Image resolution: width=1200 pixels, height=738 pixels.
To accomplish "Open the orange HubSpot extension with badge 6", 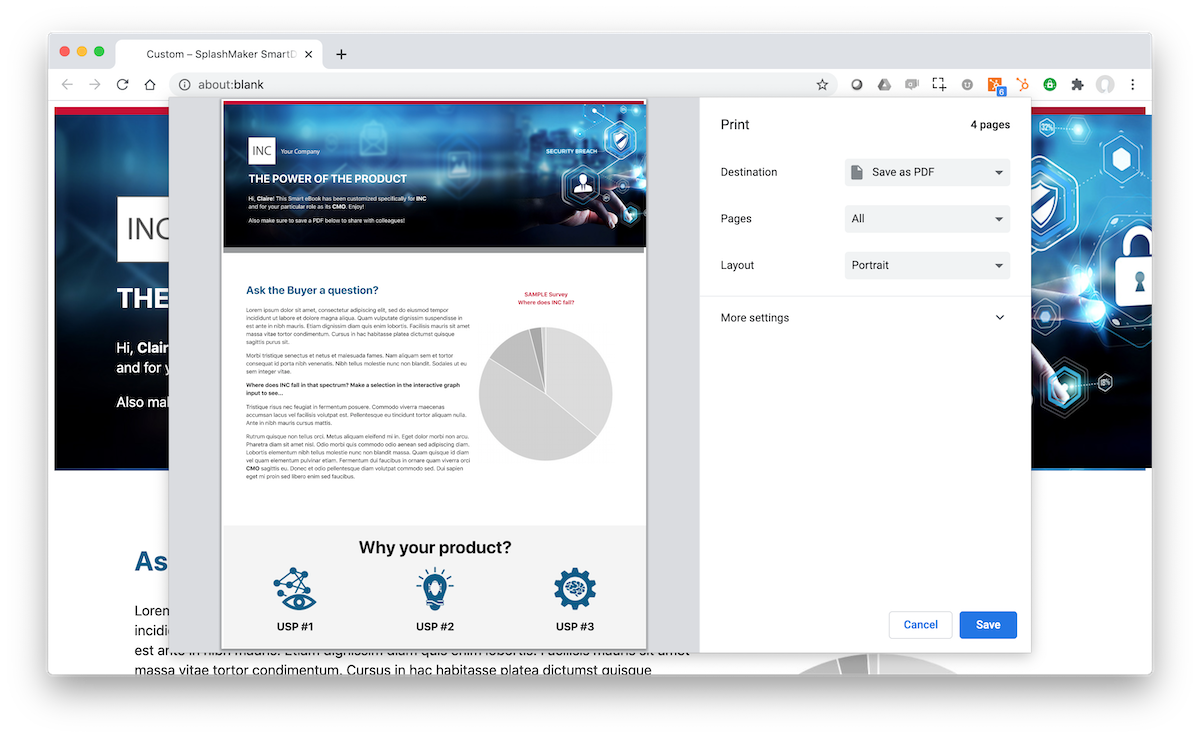I will (996, 86).
